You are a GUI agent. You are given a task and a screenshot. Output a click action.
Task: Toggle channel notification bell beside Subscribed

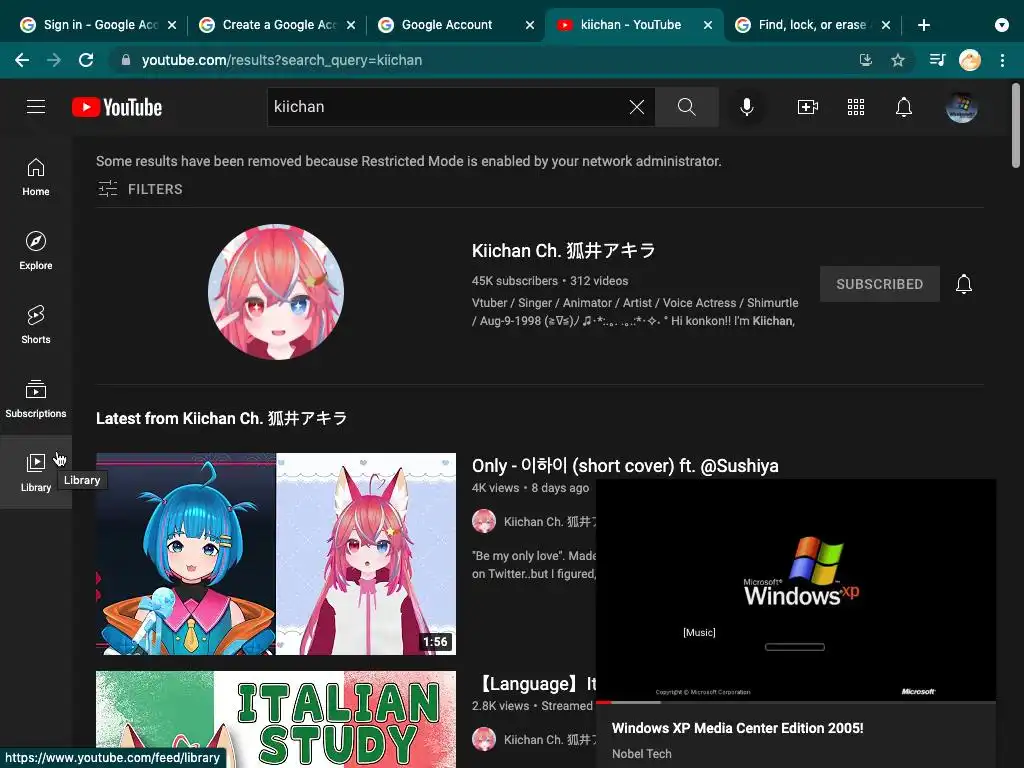(964, 284)
